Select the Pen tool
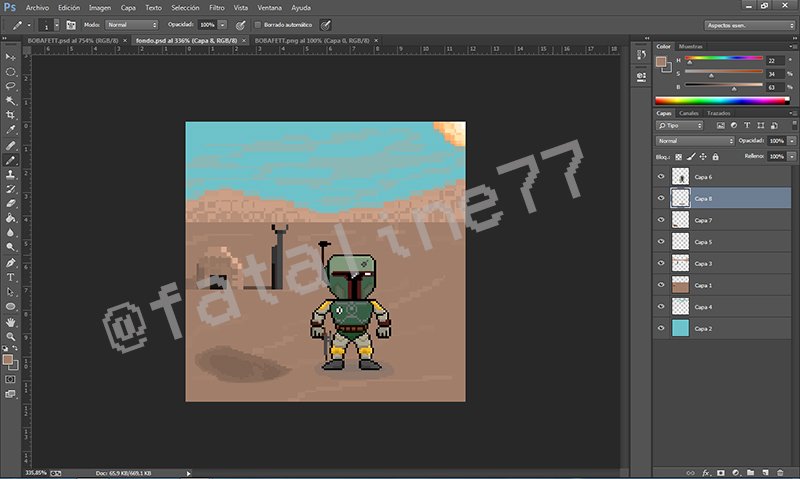Image resolution: width=800 pixels, height=479 pixels. 10,263
